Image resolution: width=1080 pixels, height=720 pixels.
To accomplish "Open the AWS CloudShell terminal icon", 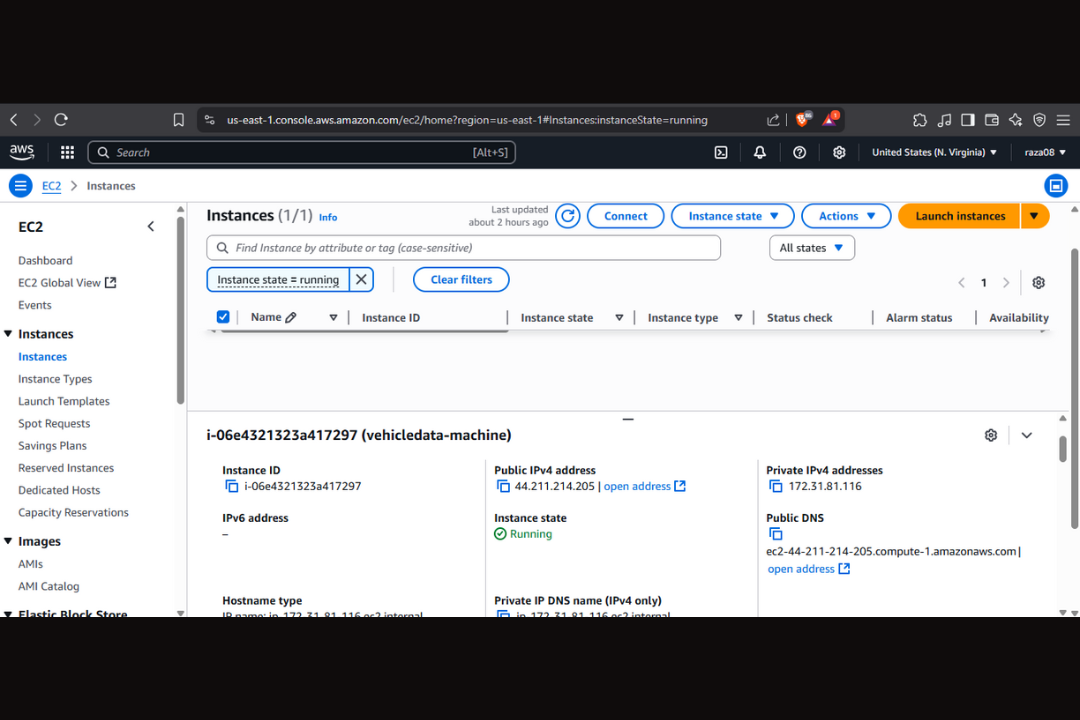I will [x=721, y=153].
